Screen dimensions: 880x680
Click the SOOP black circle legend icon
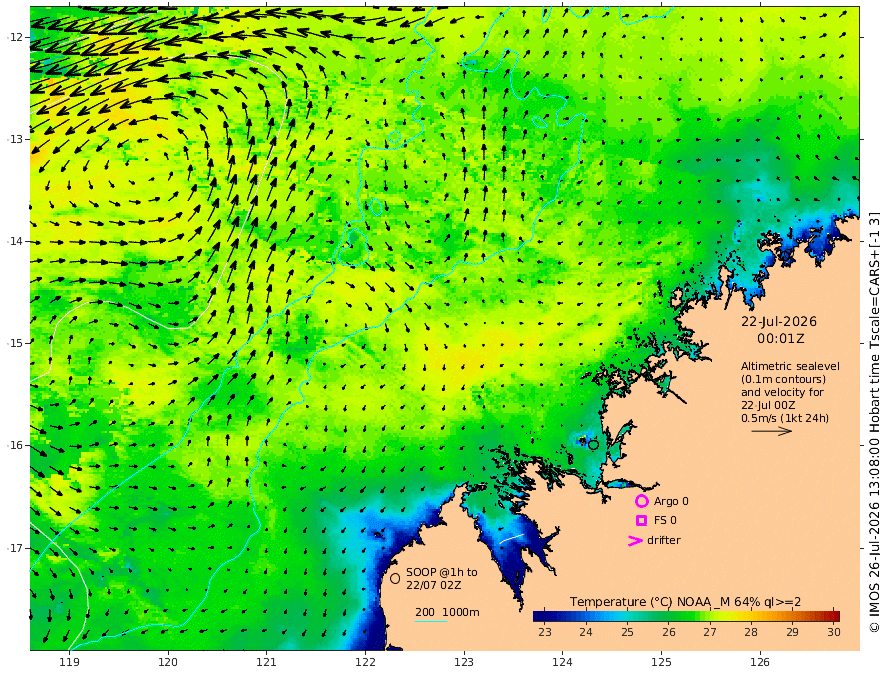point(395,578)
